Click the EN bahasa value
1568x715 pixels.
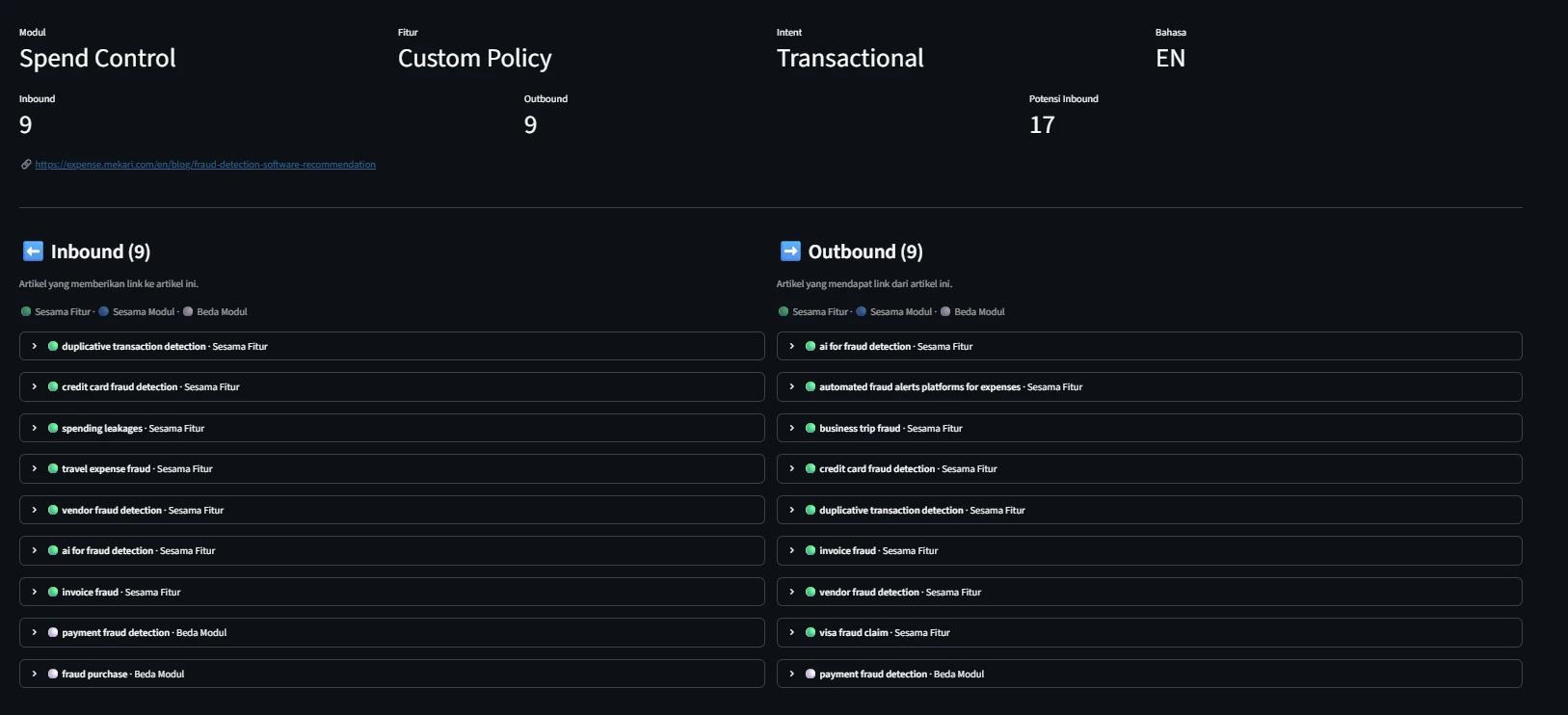1170,58
